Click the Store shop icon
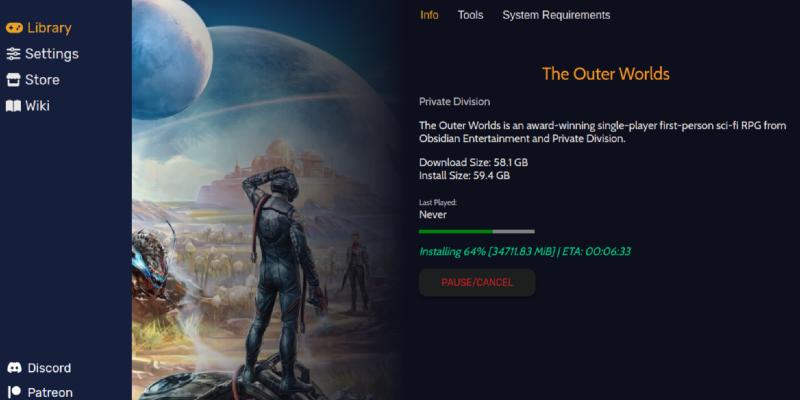 point(13,80)
